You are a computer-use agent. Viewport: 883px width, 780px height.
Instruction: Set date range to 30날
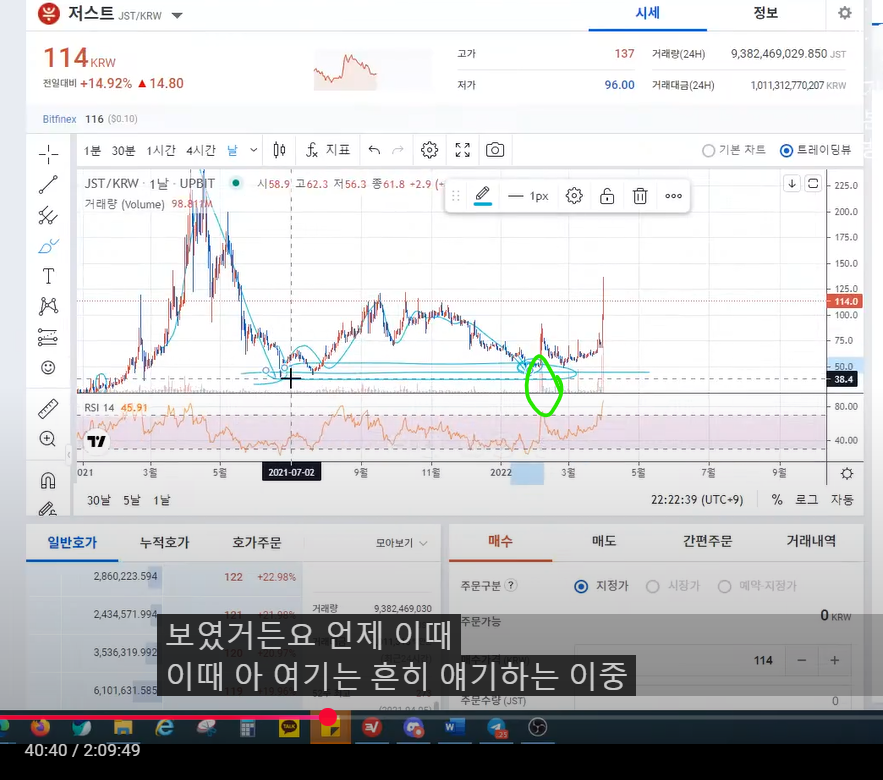point(99,500)
